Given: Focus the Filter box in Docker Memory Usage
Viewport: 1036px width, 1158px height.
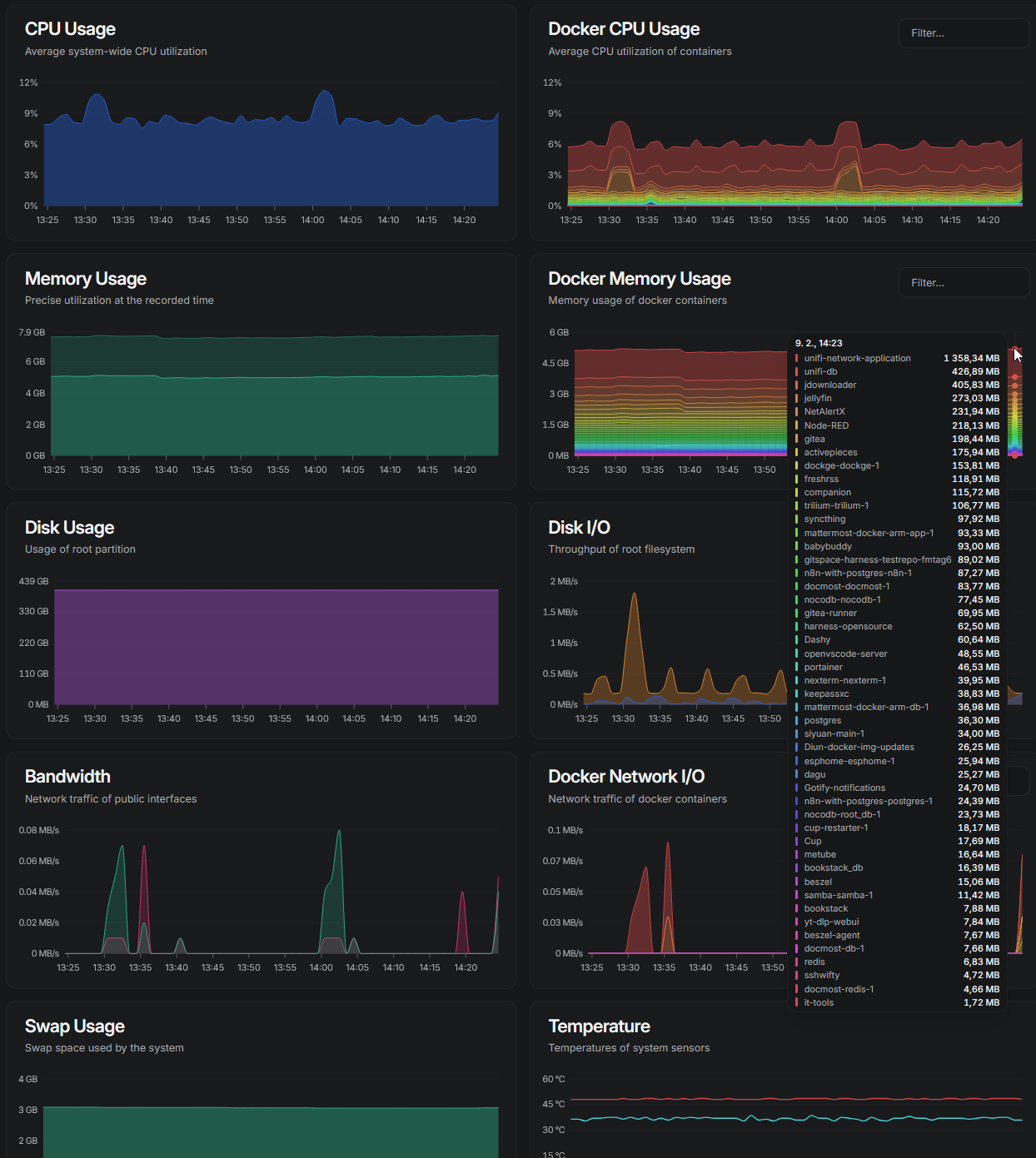Looking at the screenshot, I should coord(963,283).
